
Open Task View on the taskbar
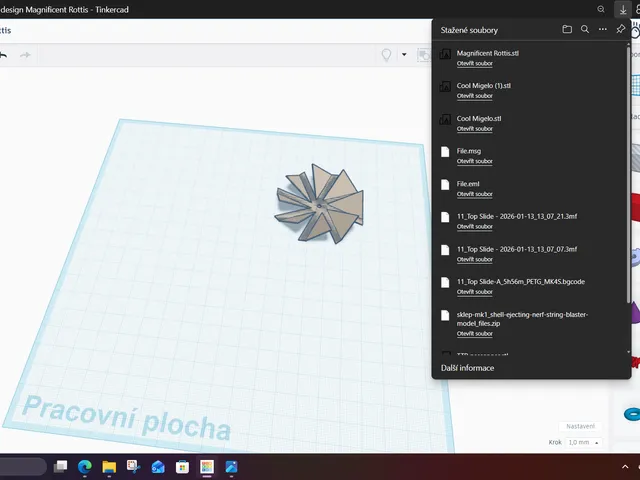point(60,467)
